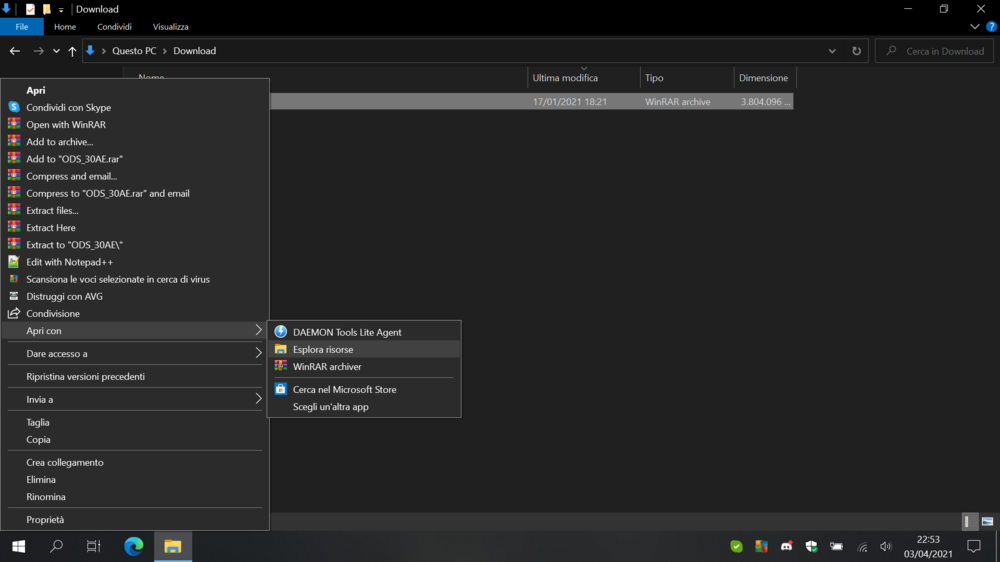Image resolution: width=1000 pixels, height=562 pixels.
Task: Click the chevron before Questo PC in path
Action: click(103, 51)
